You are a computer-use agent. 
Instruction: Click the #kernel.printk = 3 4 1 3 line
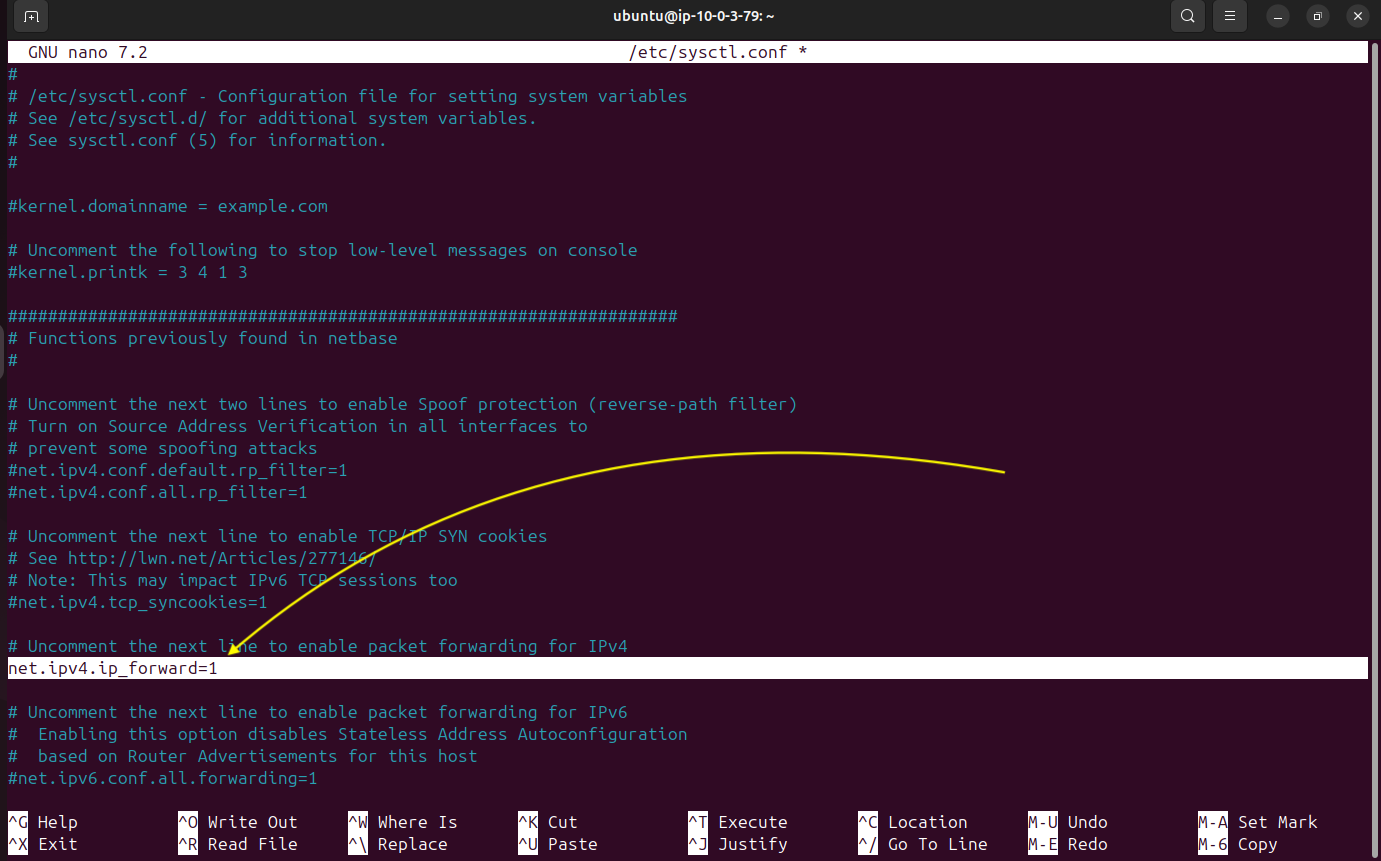128,272
